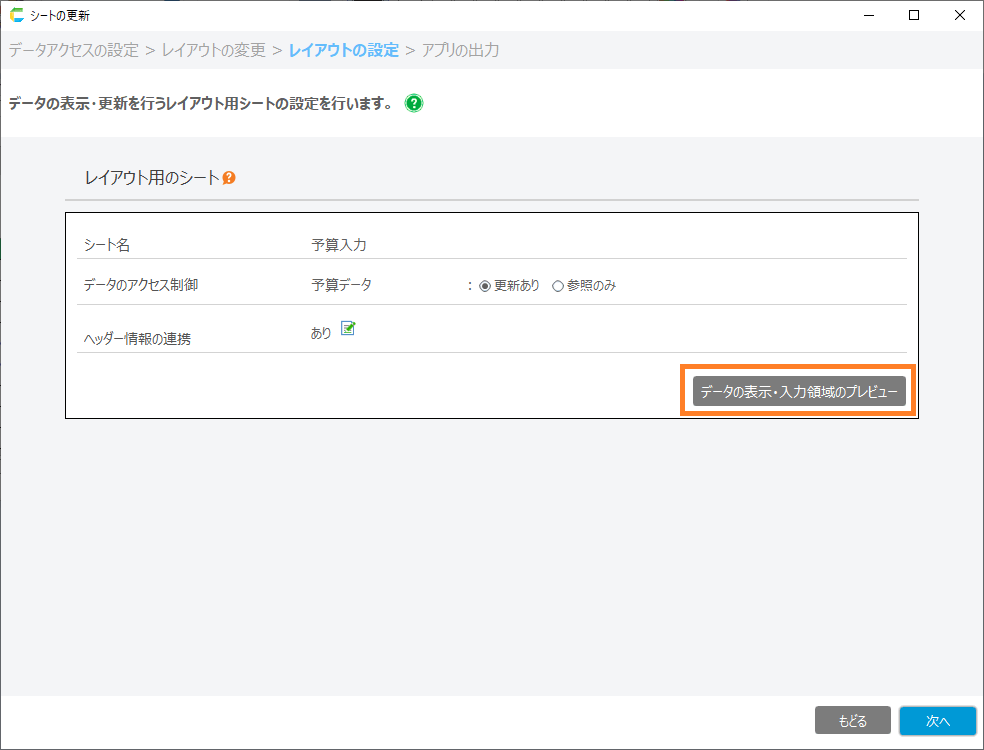Click the green help icon beside the description
984x750 pixels.
pyautogui.click(x=414, y=103)
